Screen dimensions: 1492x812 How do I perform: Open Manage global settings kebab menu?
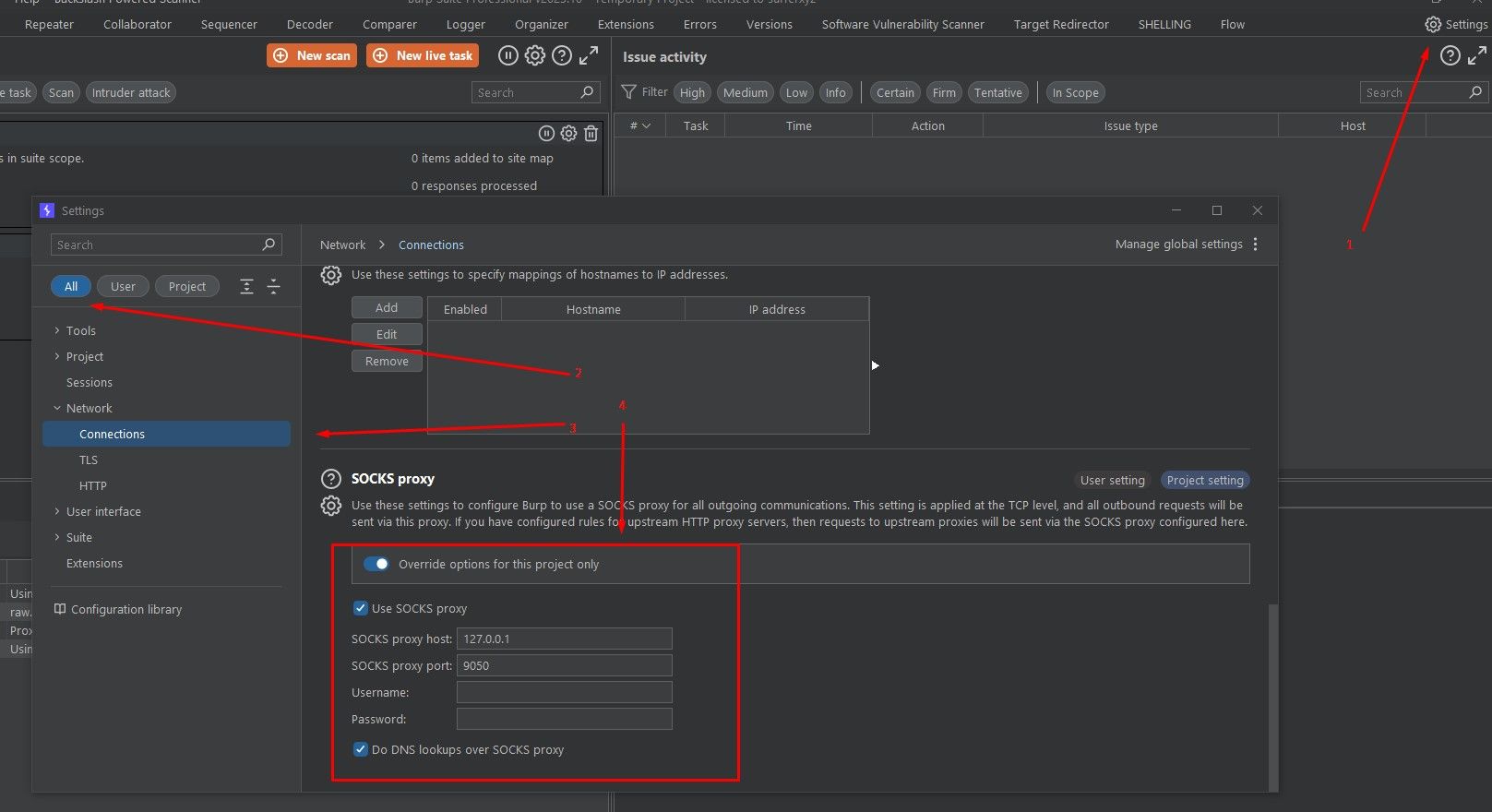pyautogui.click(x=1255, y=245)
